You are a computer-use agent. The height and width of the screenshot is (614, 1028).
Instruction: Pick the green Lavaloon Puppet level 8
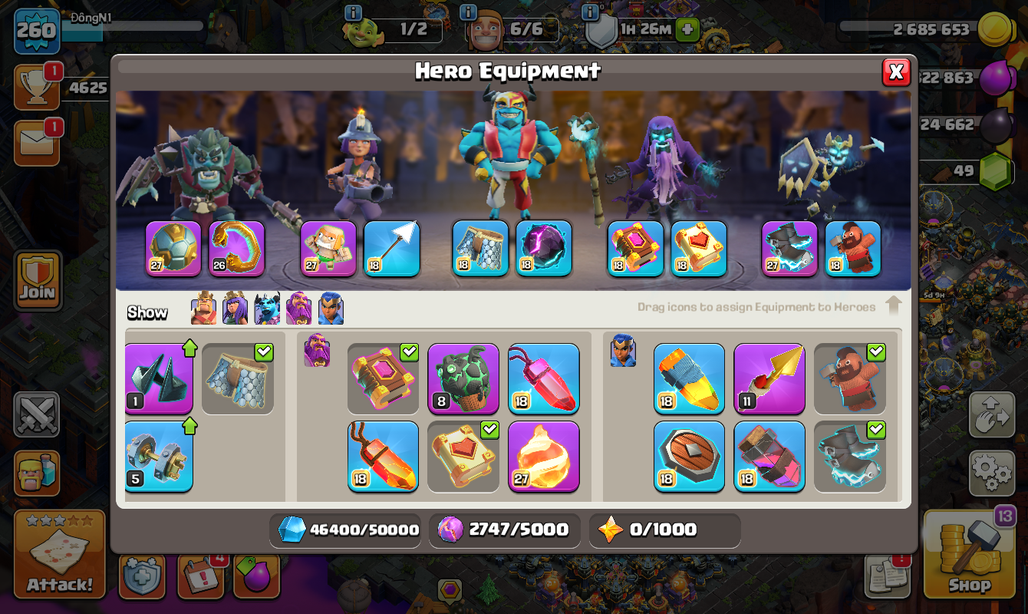pyautogui.click(x=464, y=379)
